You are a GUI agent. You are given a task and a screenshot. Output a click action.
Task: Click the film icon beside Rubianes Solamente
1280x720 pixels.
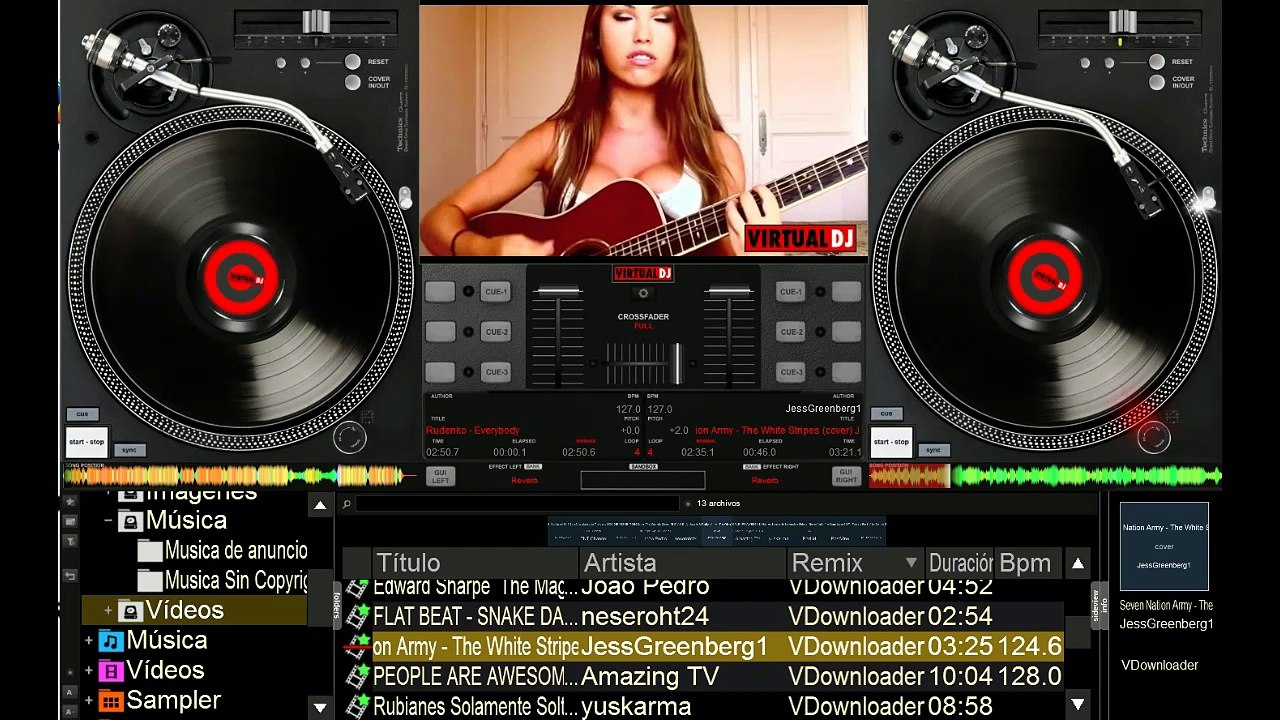357,706
